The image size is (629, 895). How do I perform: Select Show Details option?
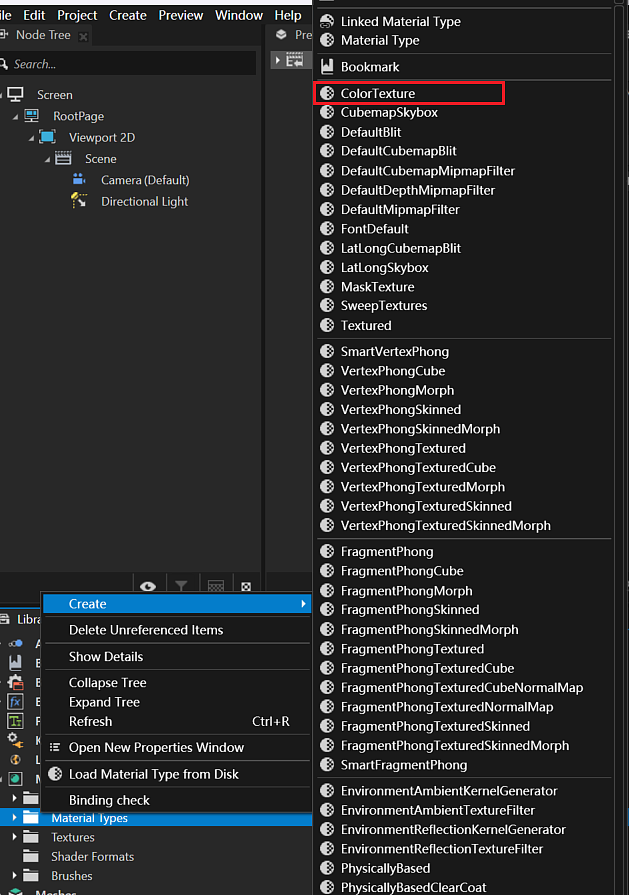pyautogui.click(x=106, y=656)
